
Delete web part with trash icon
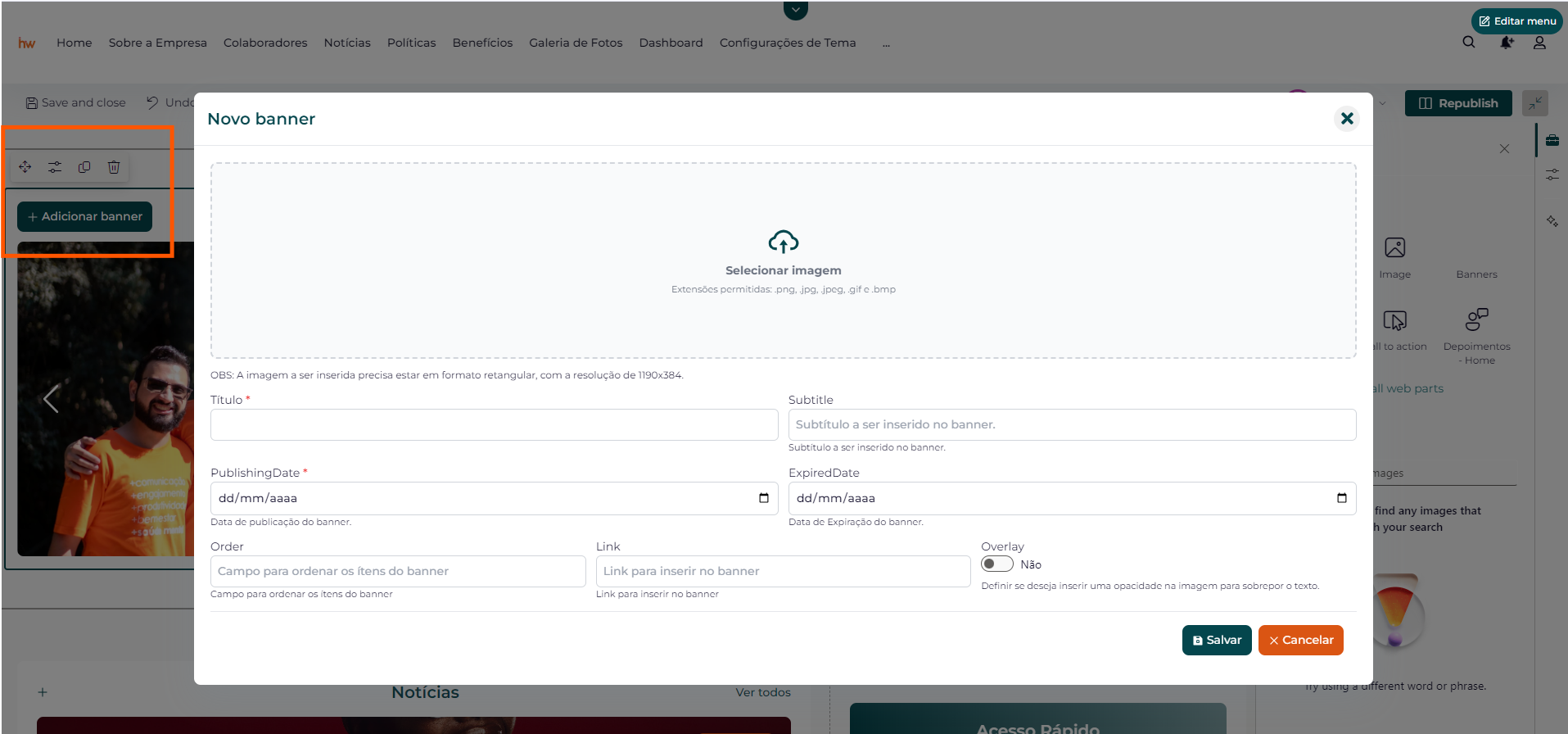point(114,167)
